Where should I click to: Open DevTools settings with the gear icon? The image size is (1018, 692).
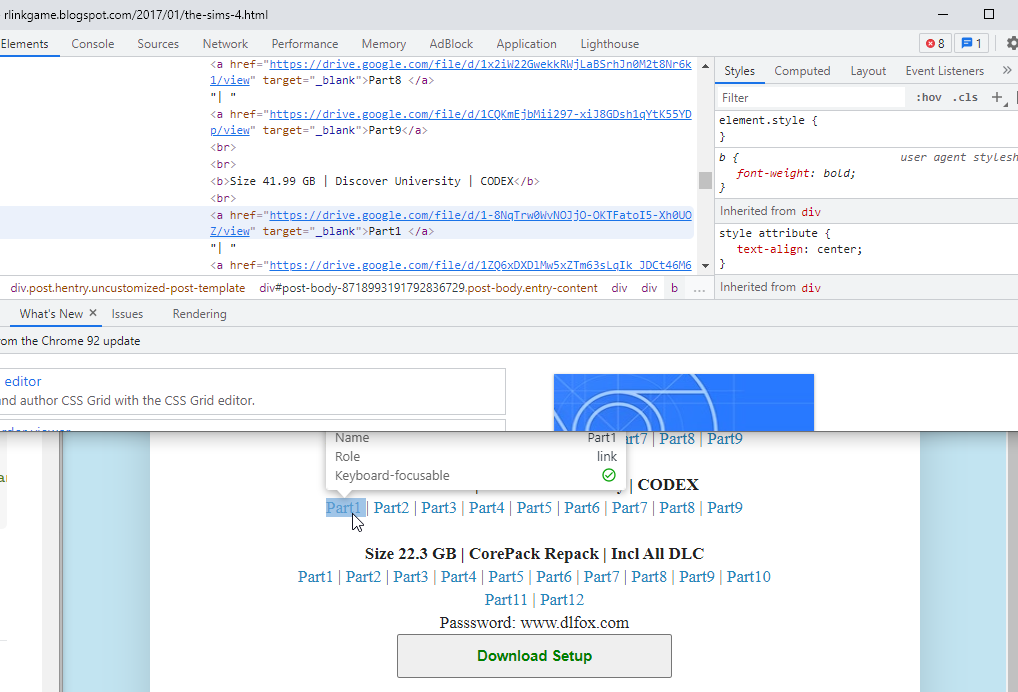click(1010, 44)
